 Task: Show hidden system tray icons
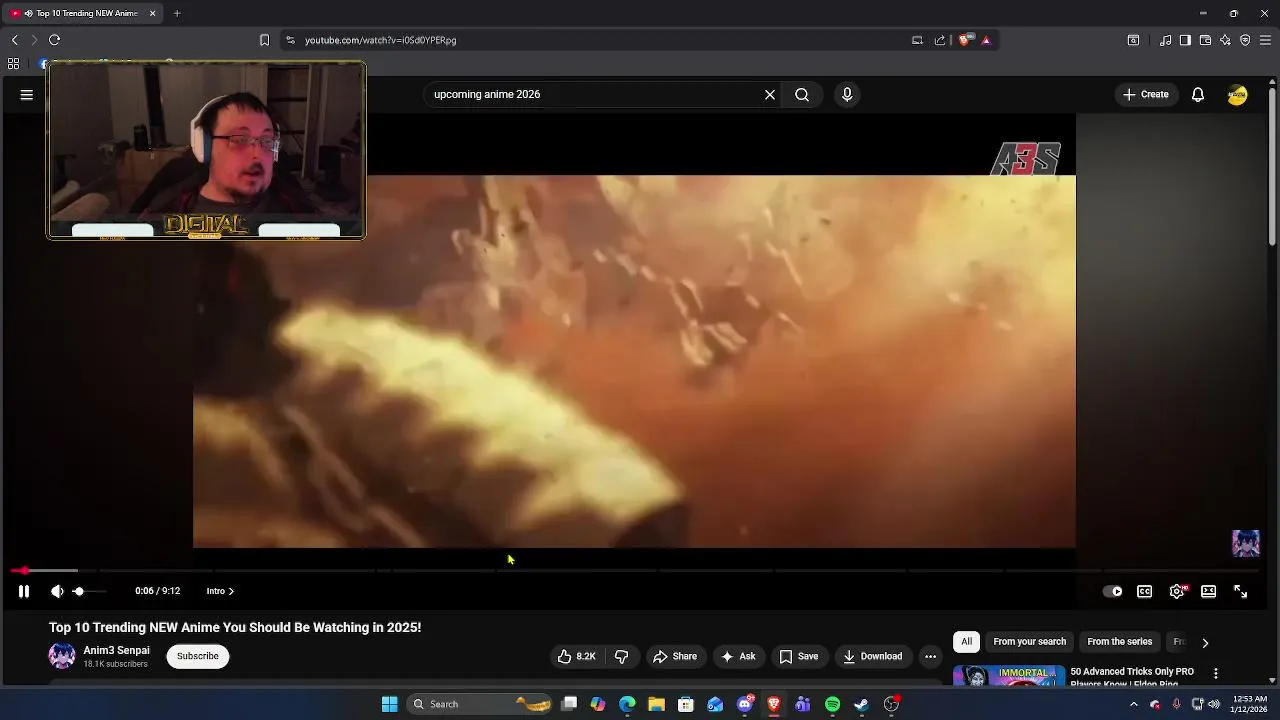coord(1134,704)
